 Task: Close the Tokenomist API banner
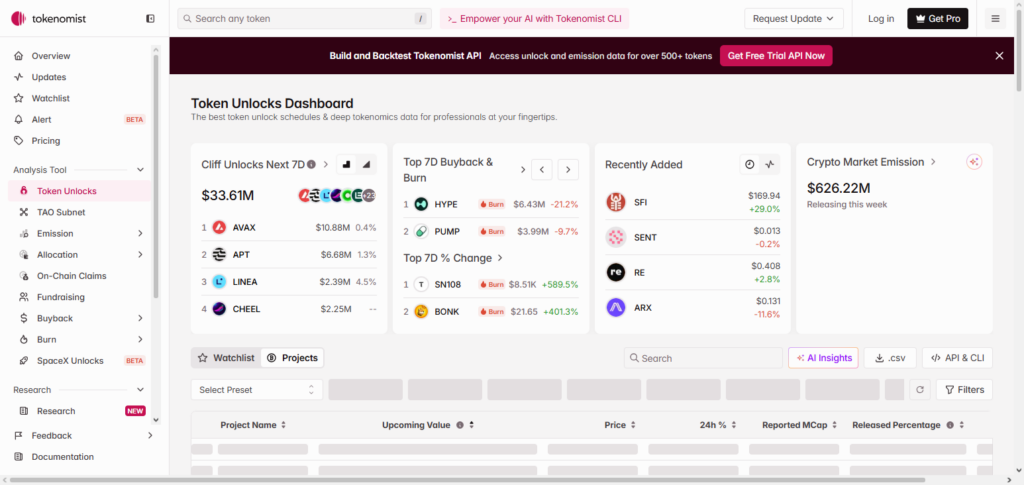pos(999,55)
